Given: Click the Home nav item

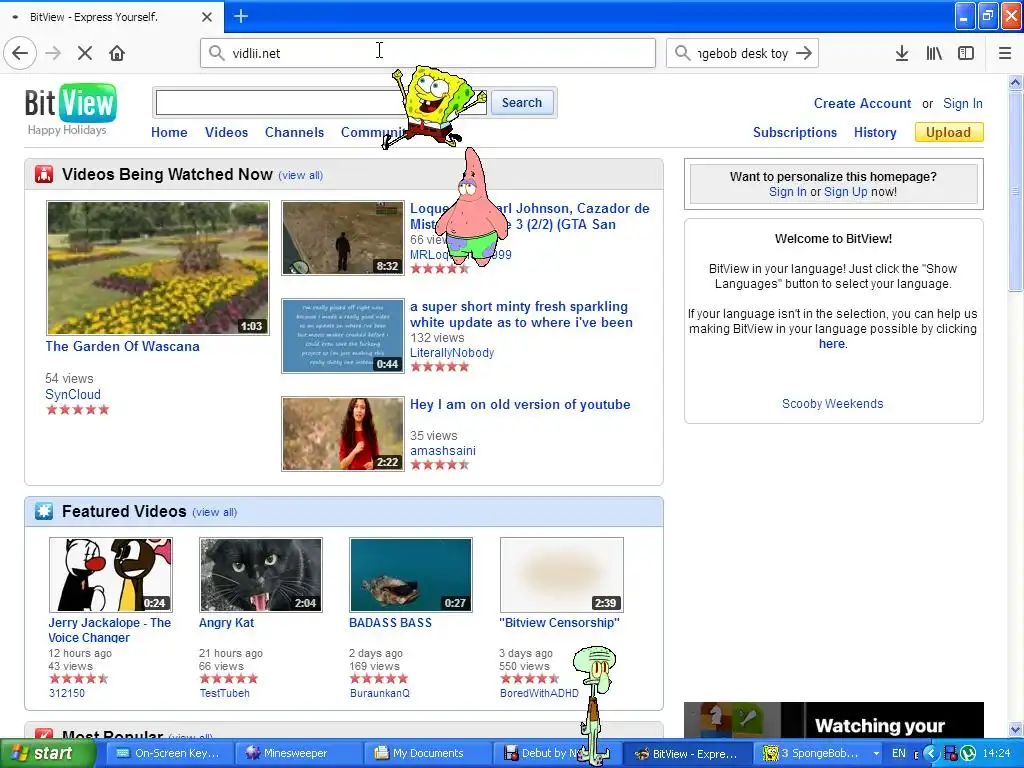Looking at the screenshot, I should click(169, 133).
